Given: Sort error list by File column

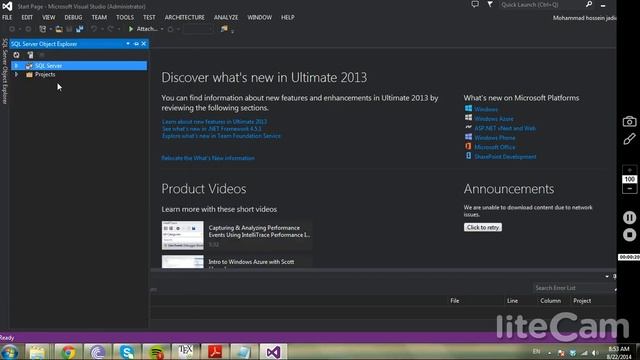Looking at the screenshot, I should (455, 301).
